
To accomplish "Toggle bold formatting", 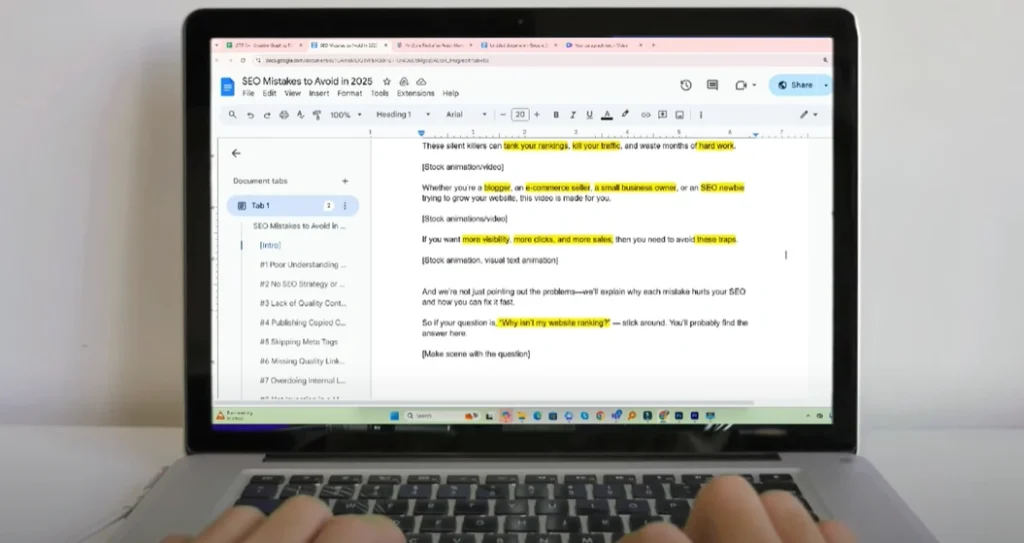I will 556,115.
